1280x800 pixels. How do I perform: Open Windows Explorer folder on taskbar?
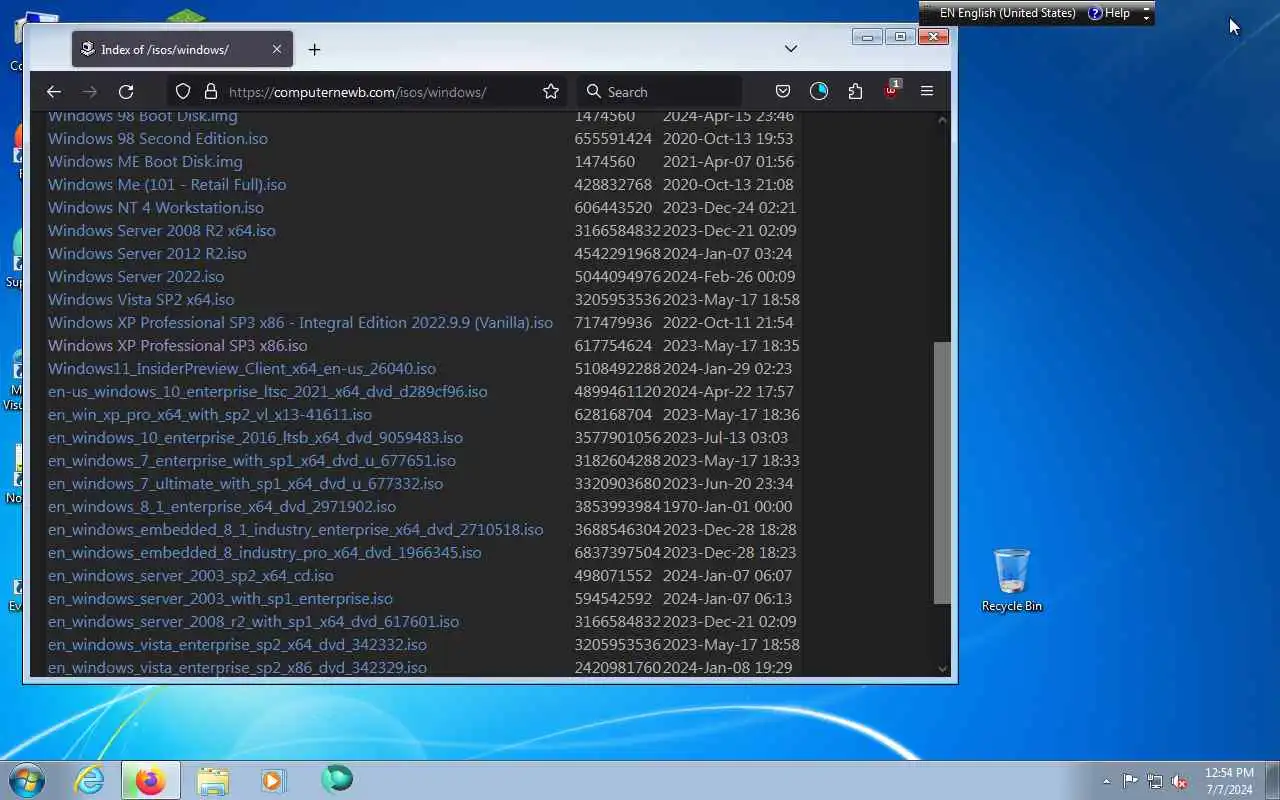pyautogui.click(x=213, y=780)
